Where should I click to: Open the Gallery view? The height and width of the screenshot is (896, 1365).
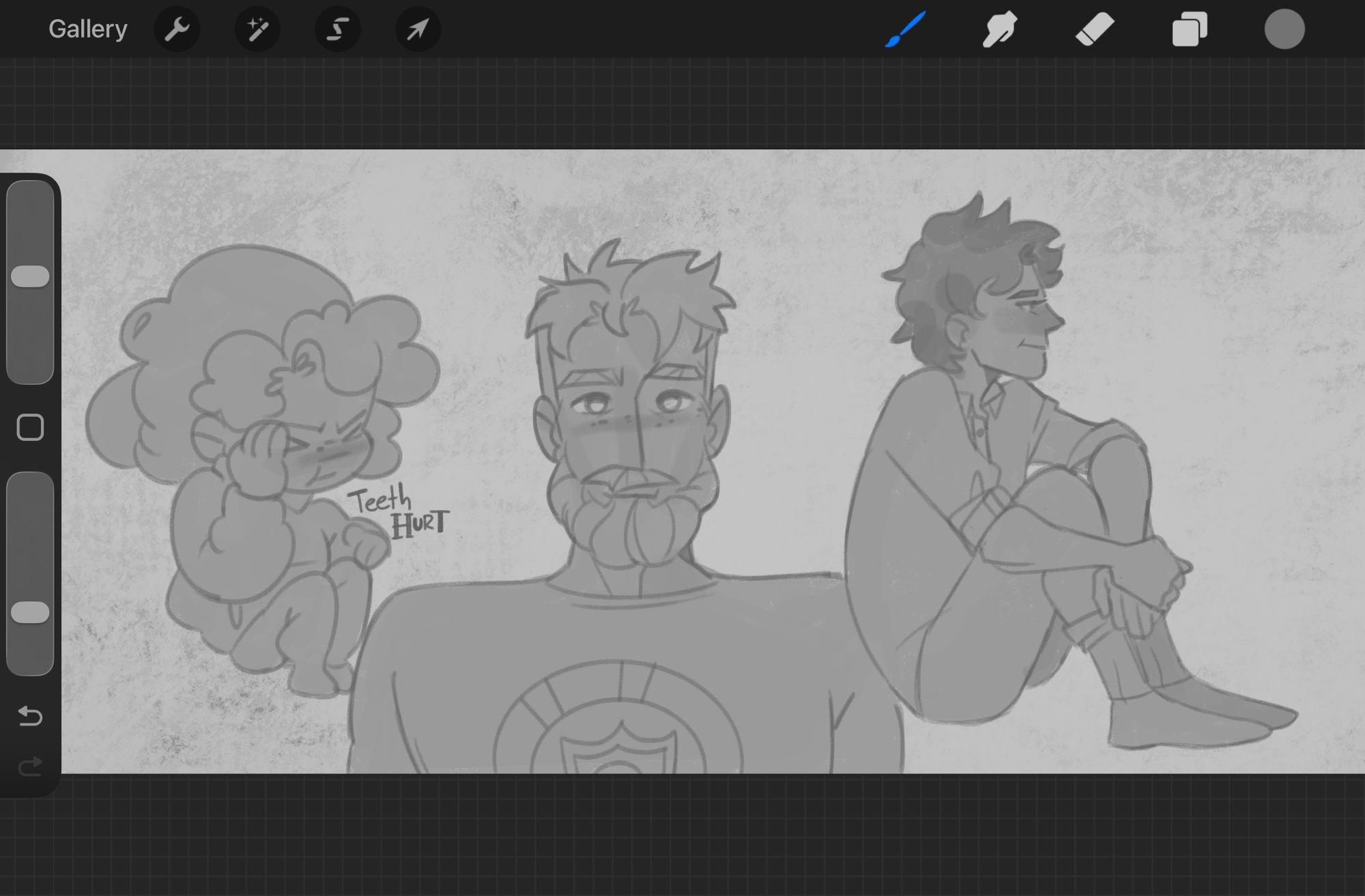[87, 29]
